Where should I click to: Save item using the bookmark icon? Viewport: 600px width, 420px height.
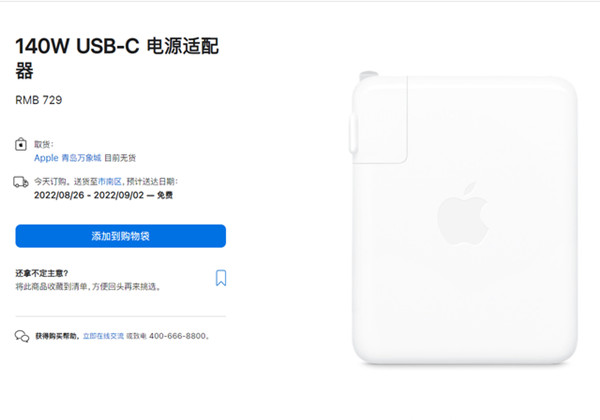(221, 278)
